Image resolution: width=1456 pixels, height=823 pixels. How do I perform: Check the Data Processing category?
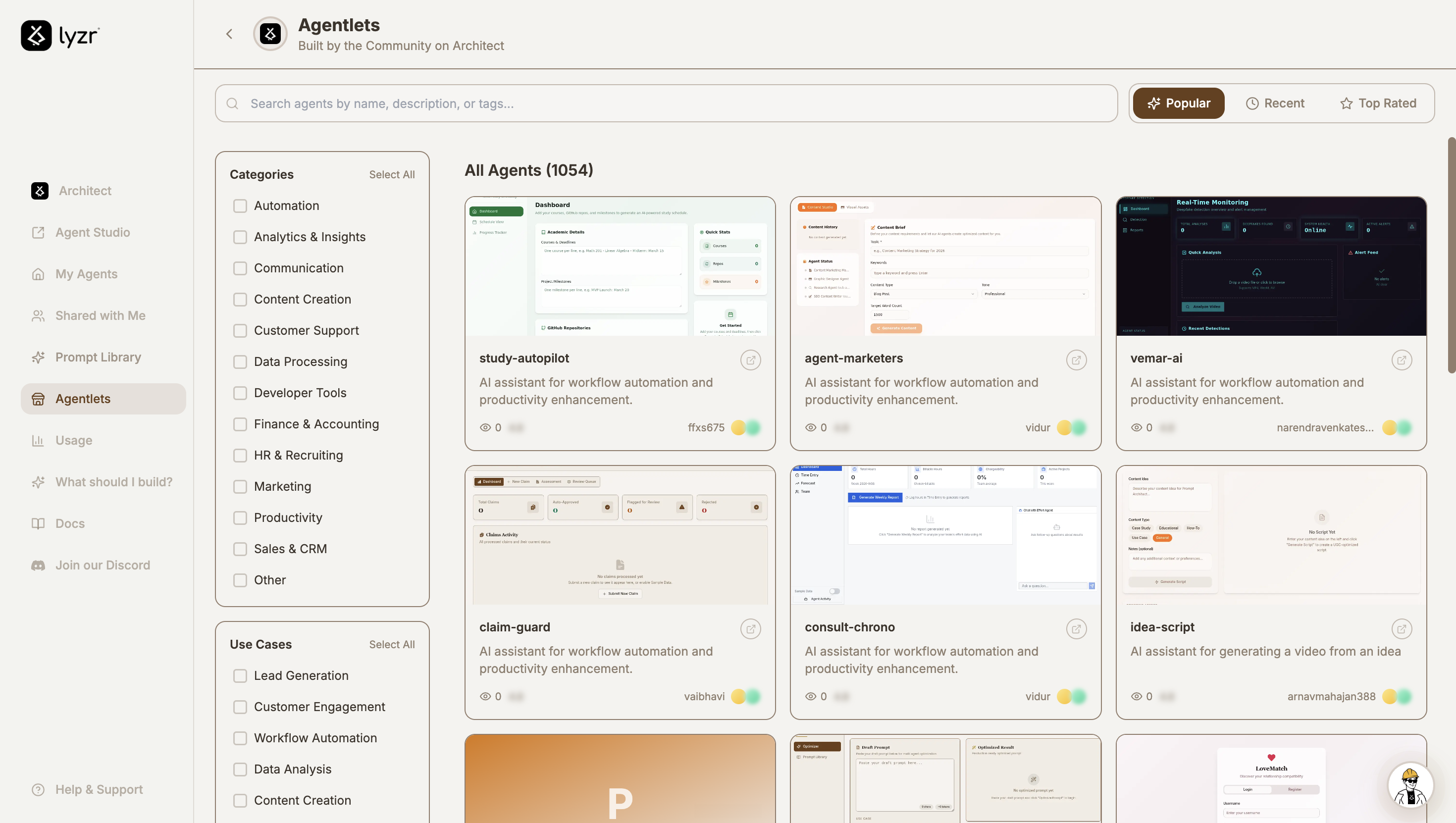pos(240,362)
